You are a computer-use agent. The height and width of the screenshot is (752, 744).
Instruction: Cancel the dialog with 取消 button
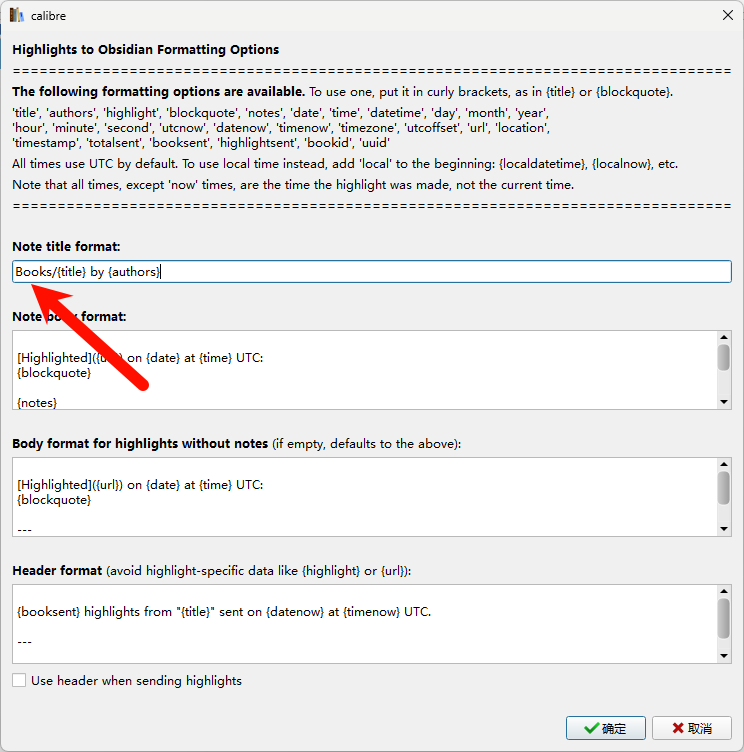(692, 728)
